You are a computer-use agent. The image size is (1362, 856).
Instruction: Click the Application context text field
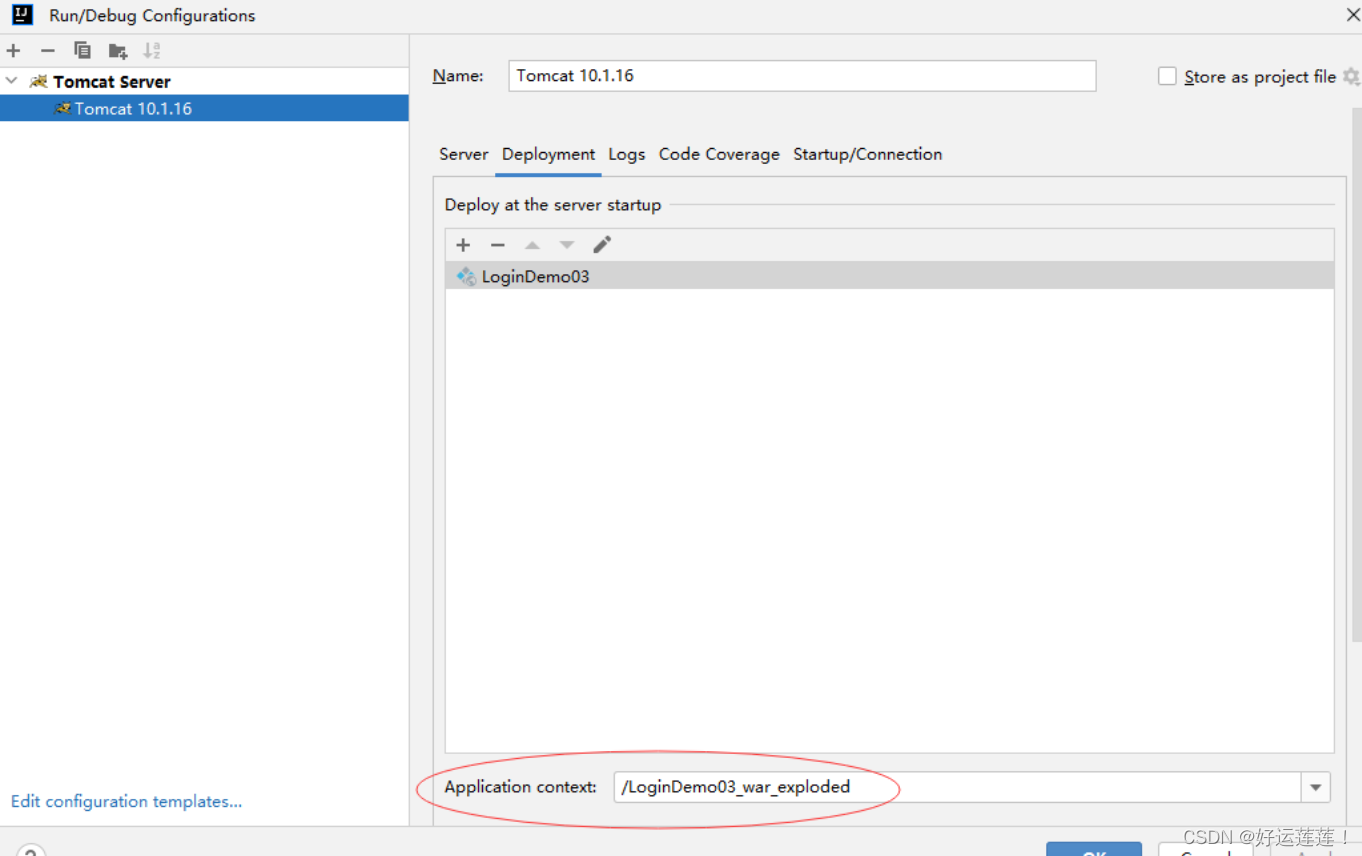[x=957, y=787]
